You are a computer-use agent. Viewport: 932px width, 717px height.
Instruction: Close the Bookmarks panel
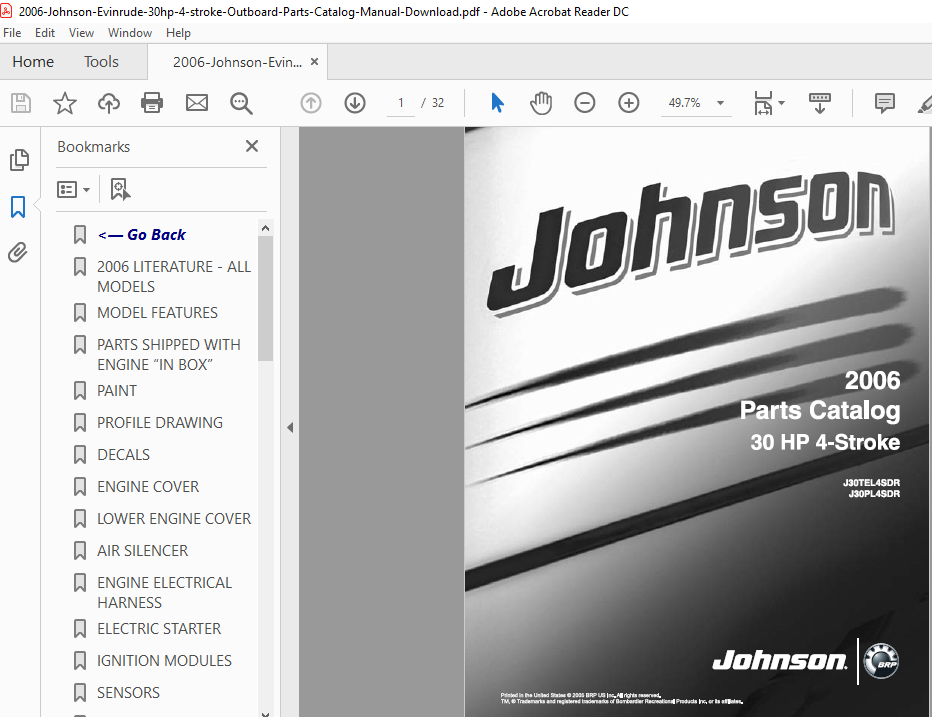(252, 146)
